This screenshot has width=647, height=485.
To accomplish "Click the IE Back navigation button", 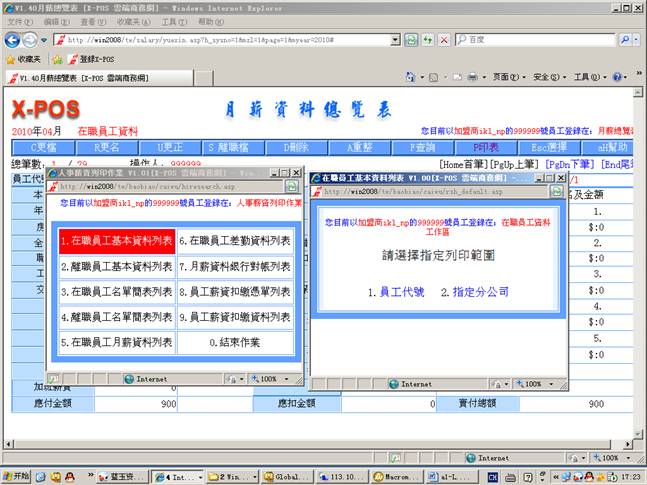I will point(12,39).
